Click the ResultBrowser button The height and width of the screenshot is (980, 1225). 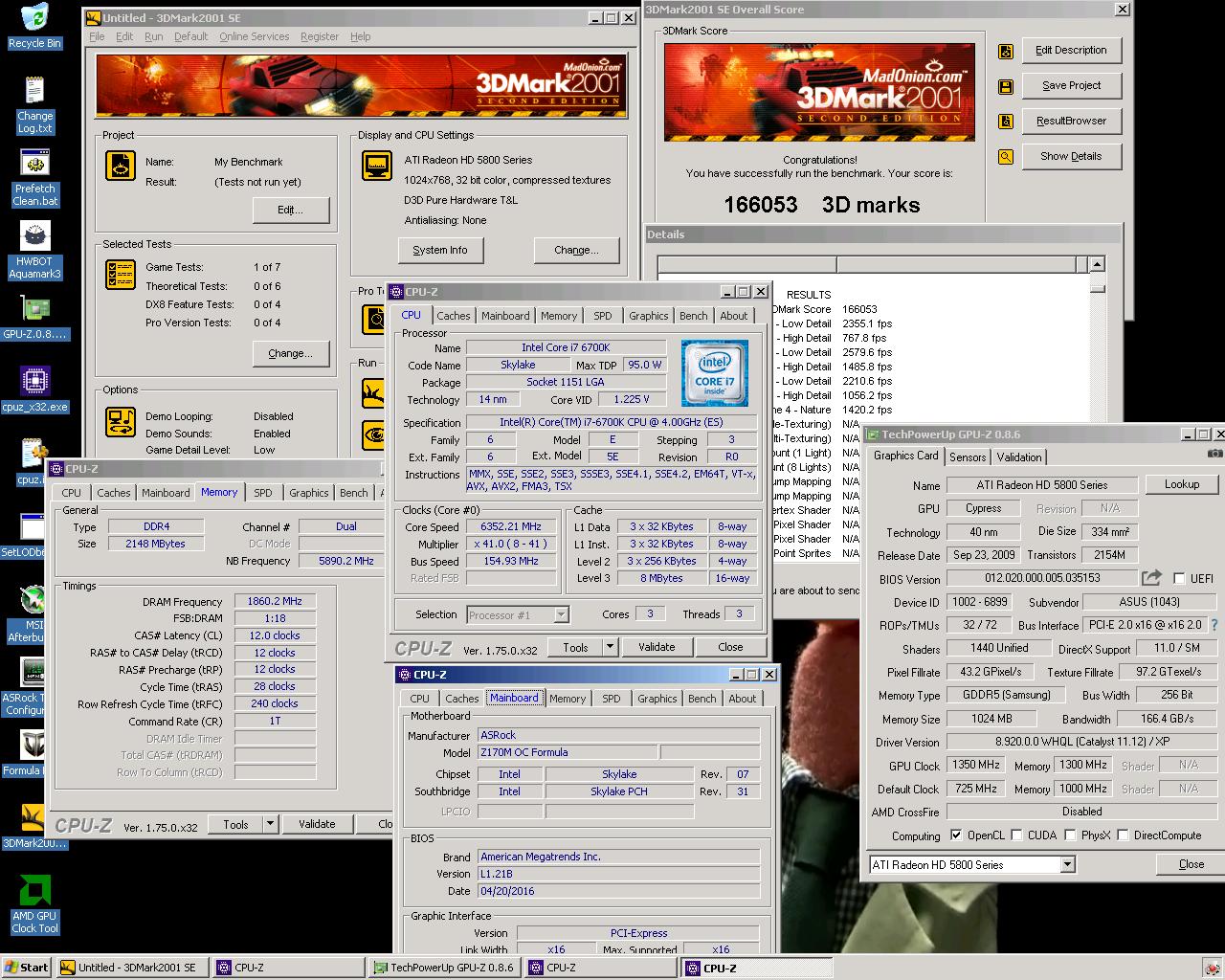[x=1071, y=122]
